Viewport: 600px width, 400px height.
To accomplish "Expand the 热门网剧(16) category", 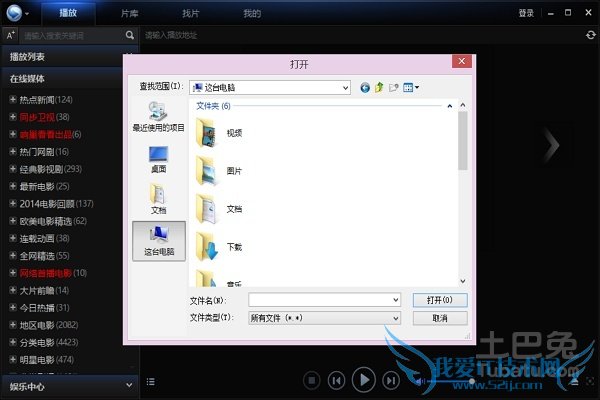I will tap(13, 152).
